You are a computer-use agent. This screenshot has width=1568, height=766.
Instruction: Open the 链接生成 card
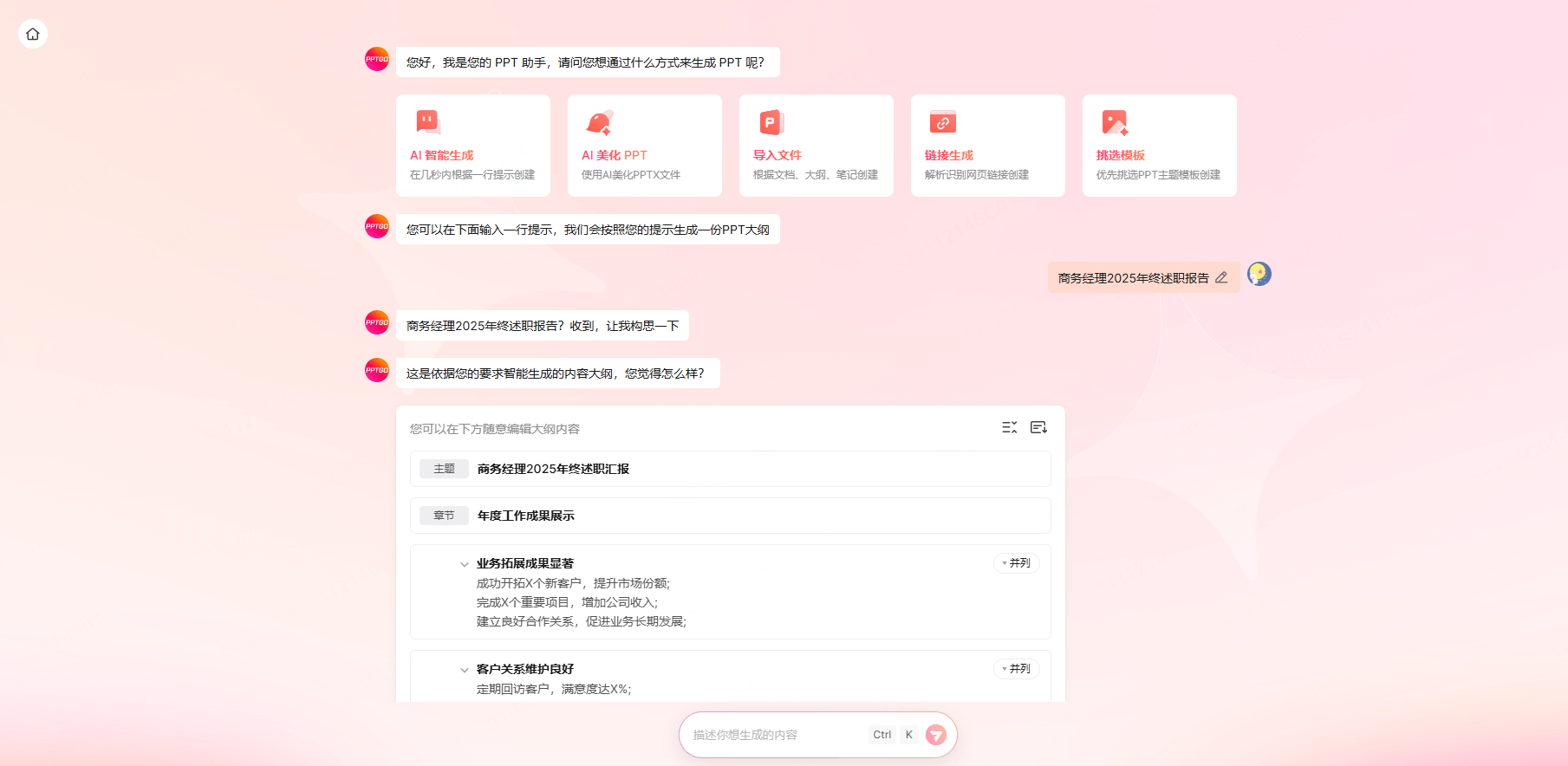988,146
